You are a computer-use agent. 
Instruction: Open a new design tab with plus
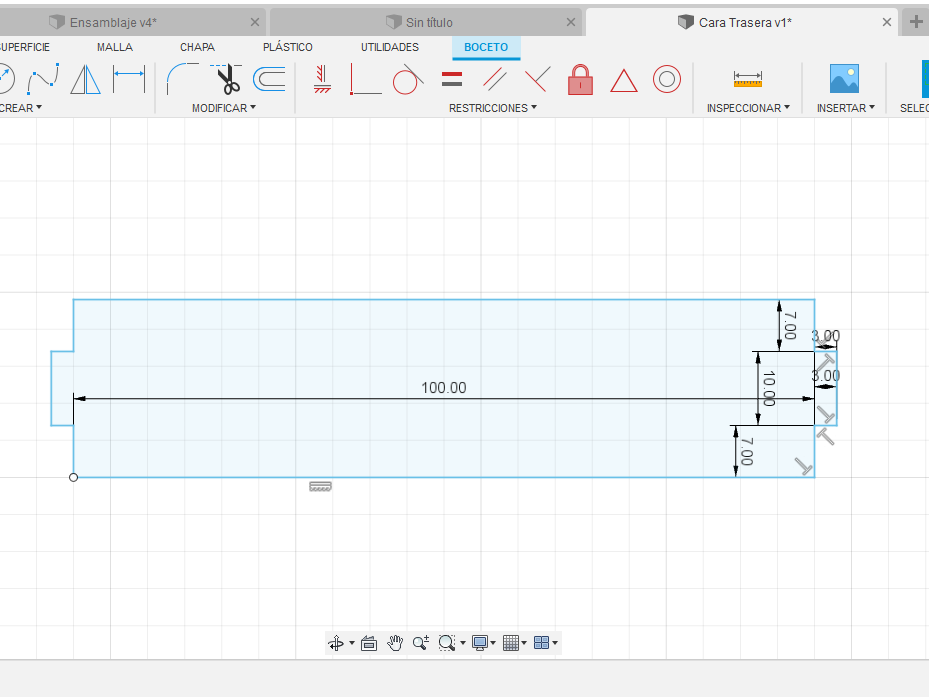(x=916, y=23)
